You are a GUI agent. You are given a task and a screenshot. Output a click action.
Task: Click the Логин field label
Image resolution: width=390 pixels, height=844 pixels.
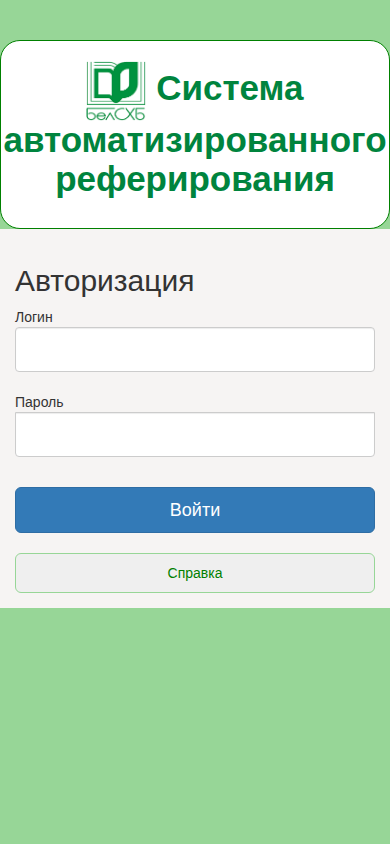[x=34, y=317]
